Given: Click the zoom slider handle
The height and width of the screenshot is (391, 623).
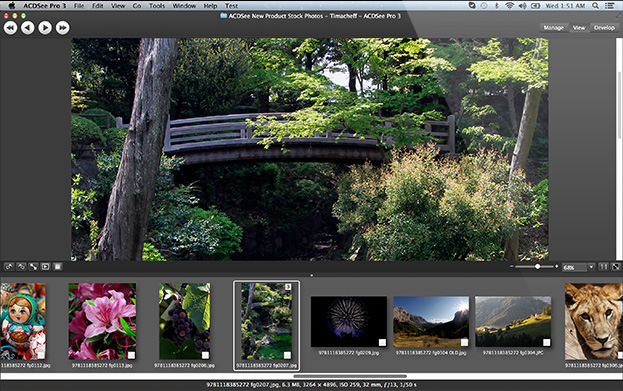Looking at the screenshot, I should point(537,267).
